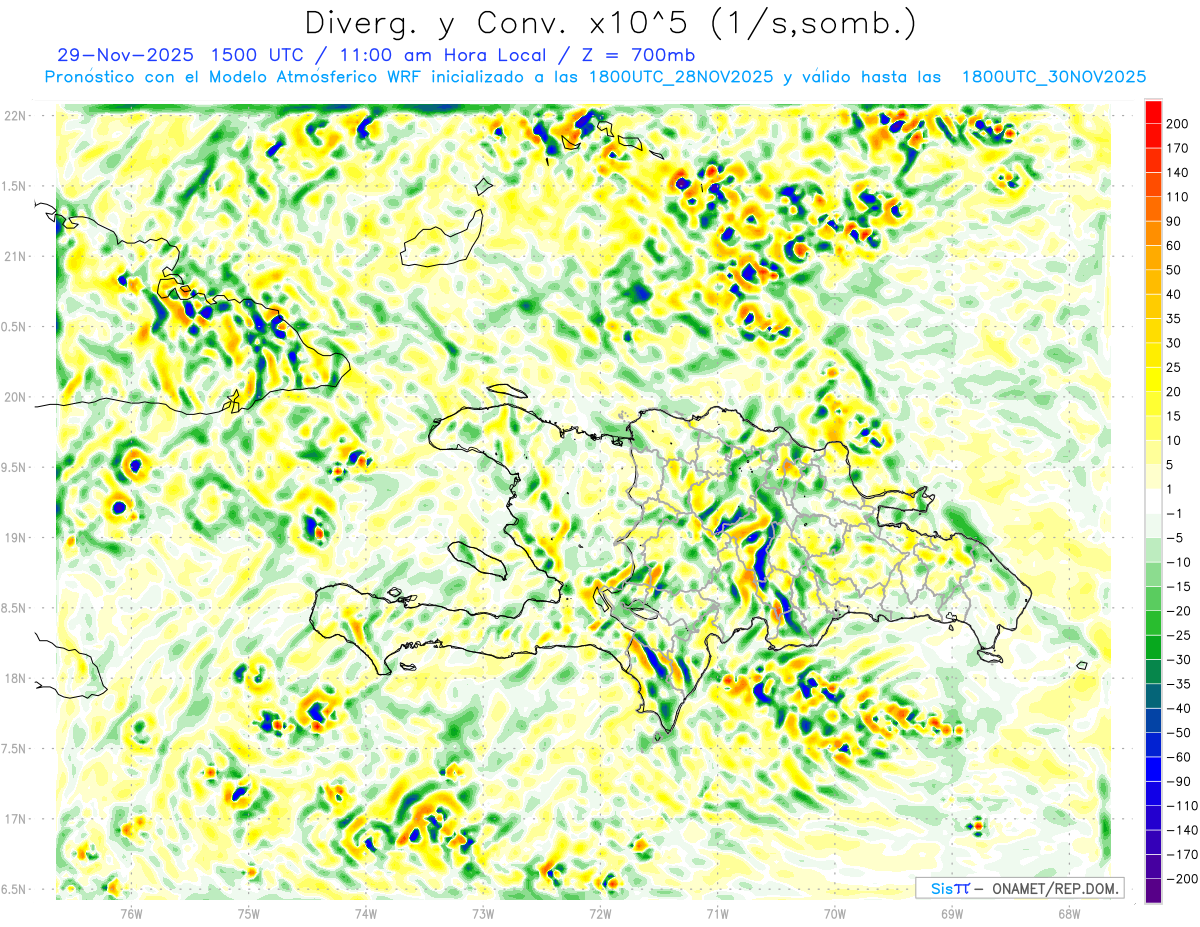Viewport: 1200px width, 927px height.
Task: Click the 22N latitude label
Action: point(16,116)
